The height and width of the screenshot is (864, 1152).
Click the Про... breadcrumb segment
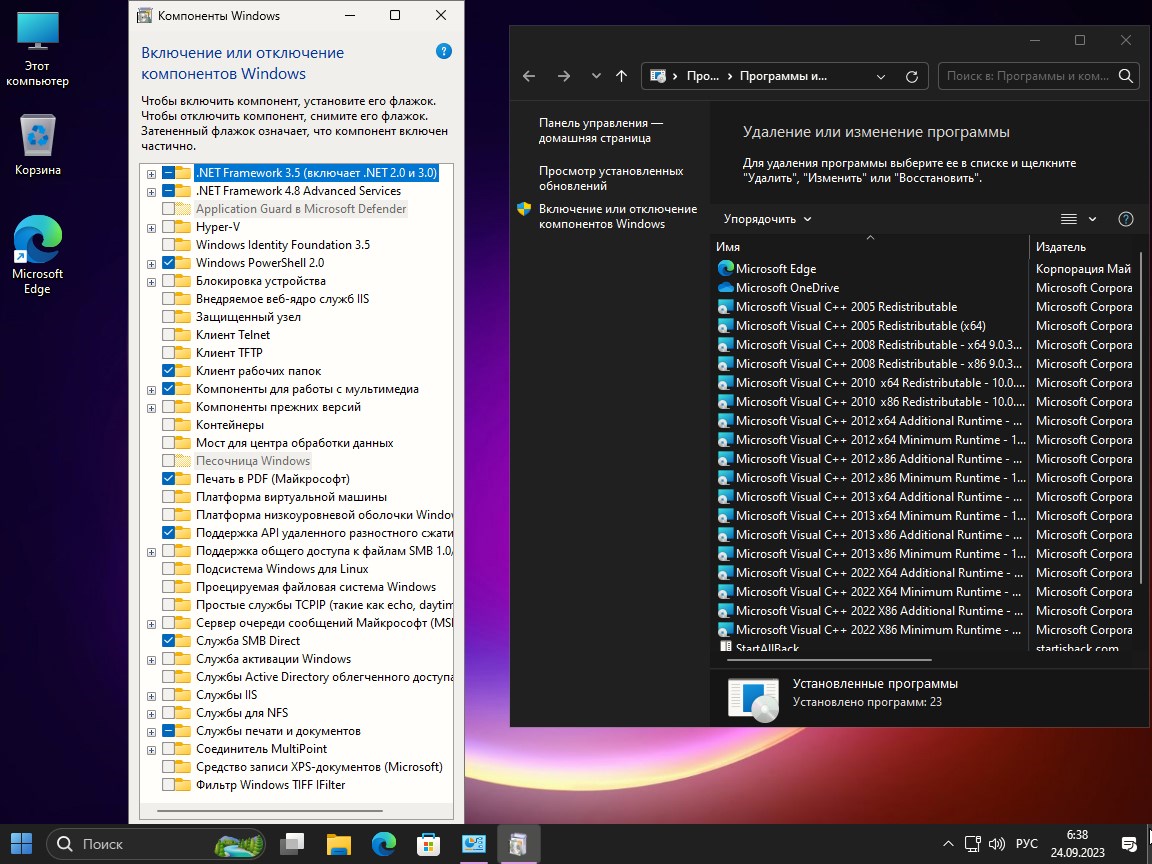pos(703,76)
